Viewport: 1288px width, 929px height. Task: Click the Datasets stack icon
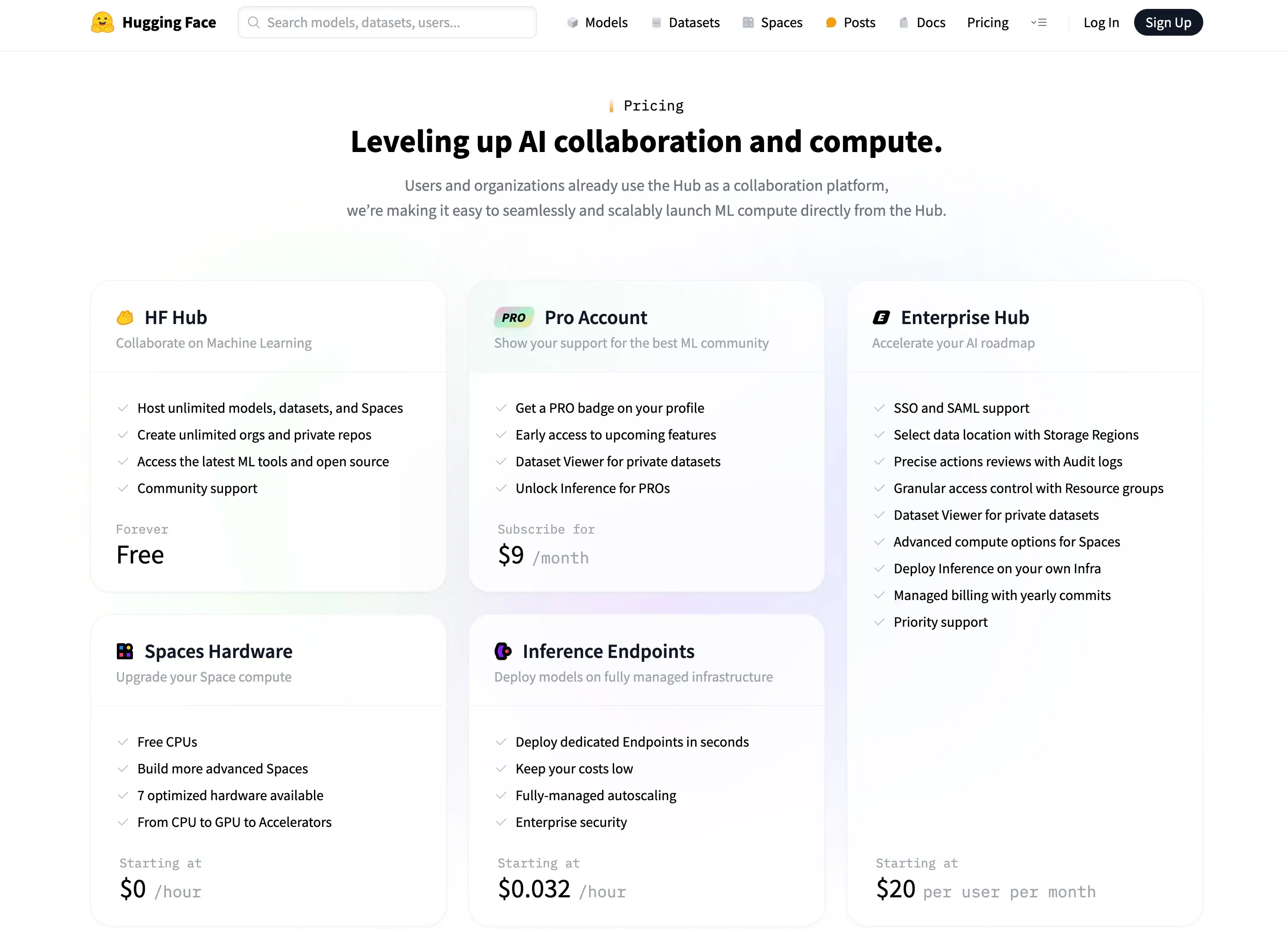(x=656, y=23)
